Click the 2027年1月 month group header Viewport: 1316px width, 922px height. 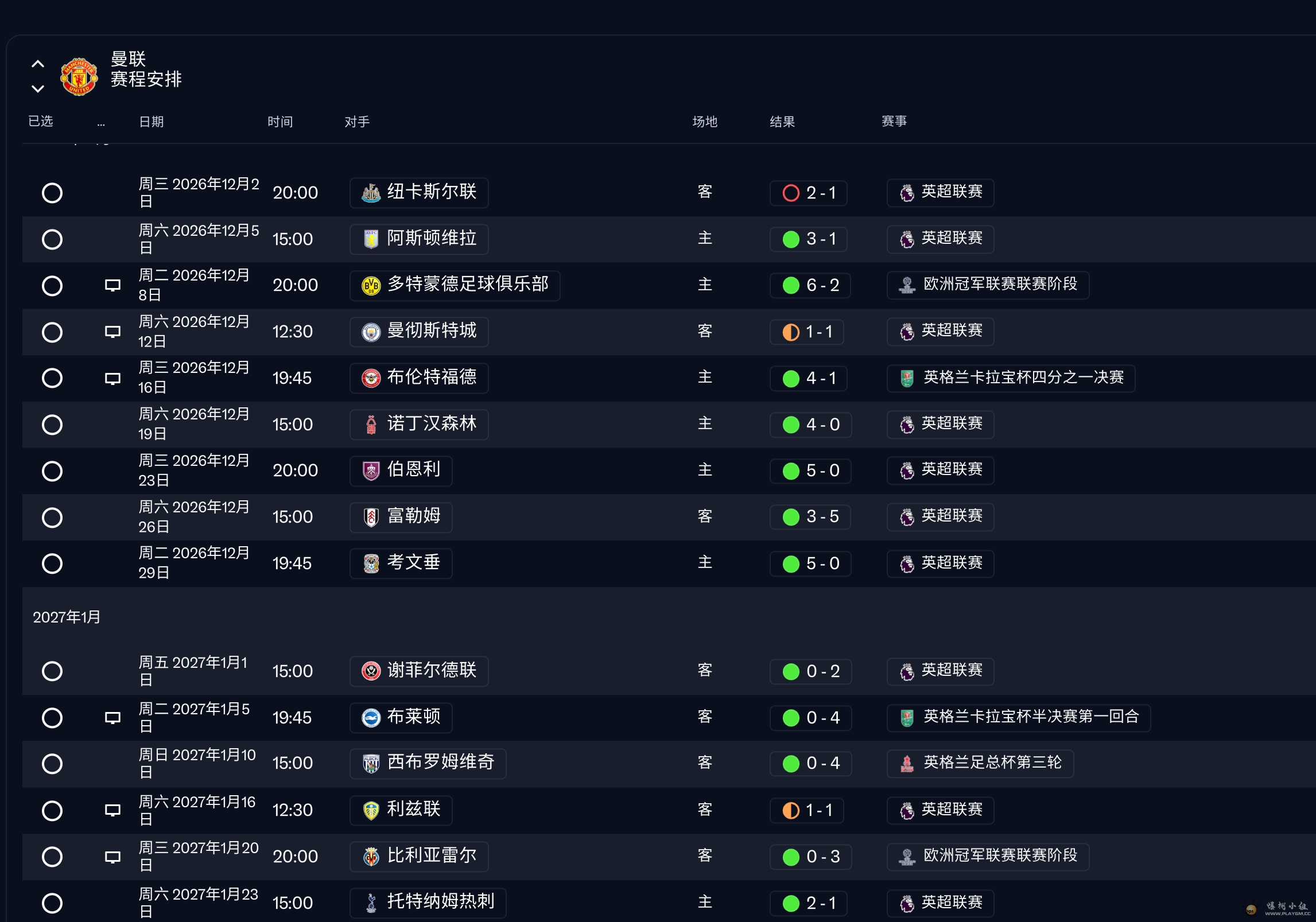67,617
